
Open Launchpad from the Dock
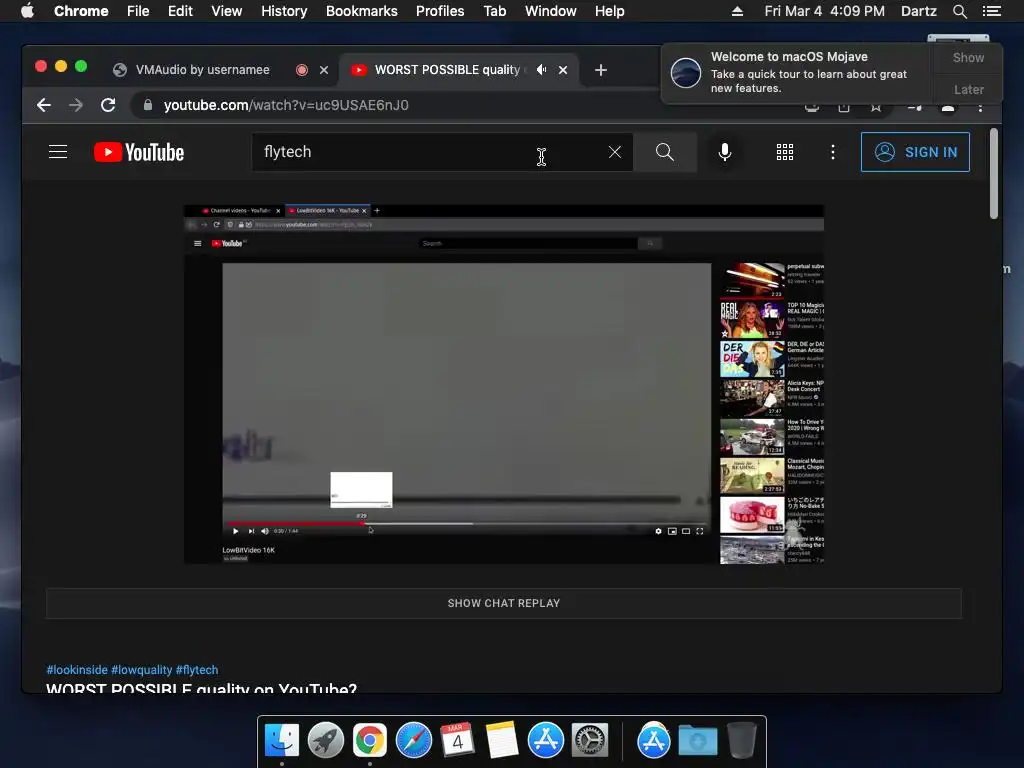[x=326, y=741]
